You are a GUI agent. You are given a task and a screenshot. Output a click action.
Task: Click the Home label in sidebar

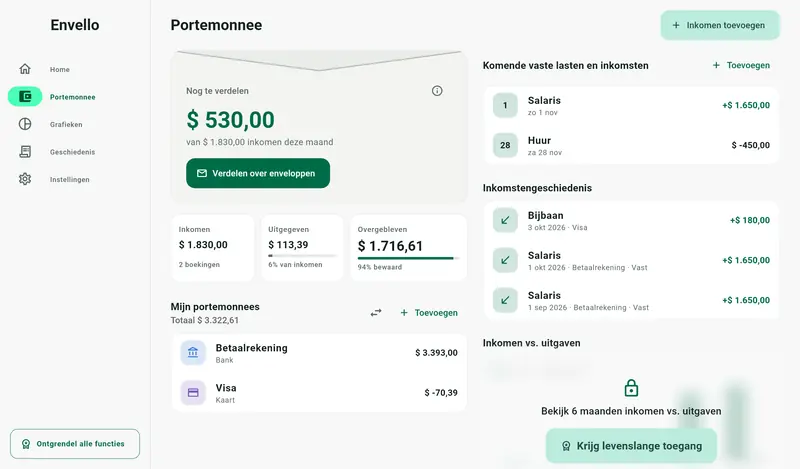(x=60, y=69)
